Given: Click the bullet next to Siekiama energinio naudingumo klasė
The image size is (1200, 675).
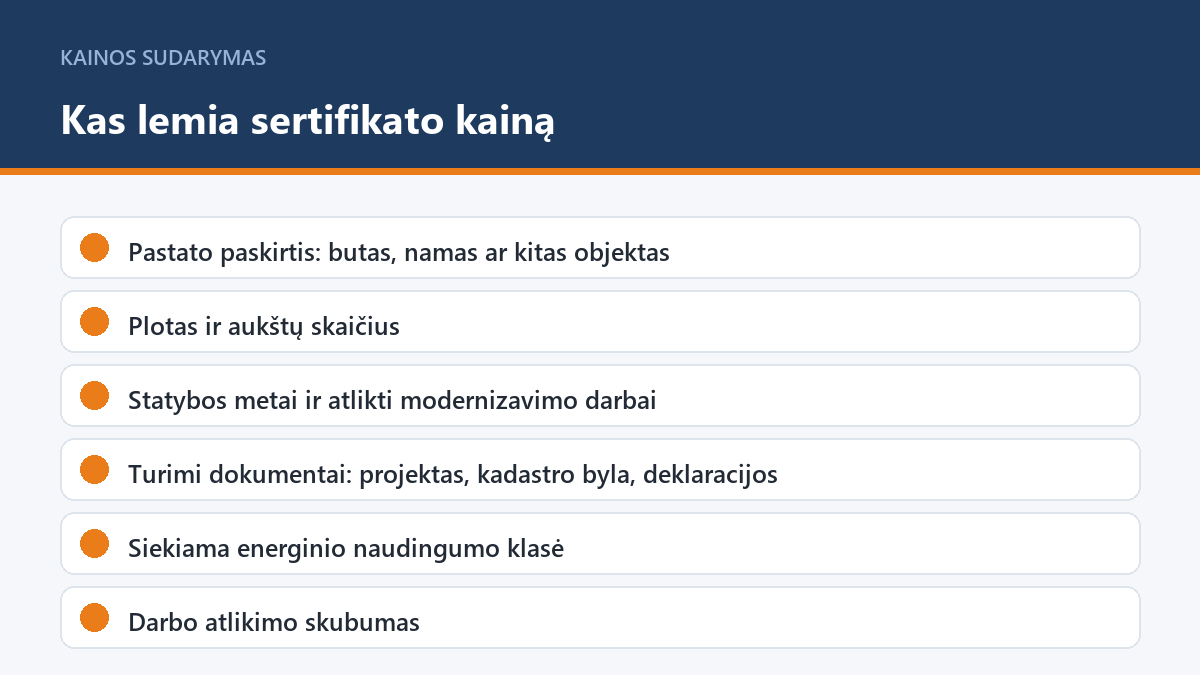Looking at the screenshot, I should [94, 543].
